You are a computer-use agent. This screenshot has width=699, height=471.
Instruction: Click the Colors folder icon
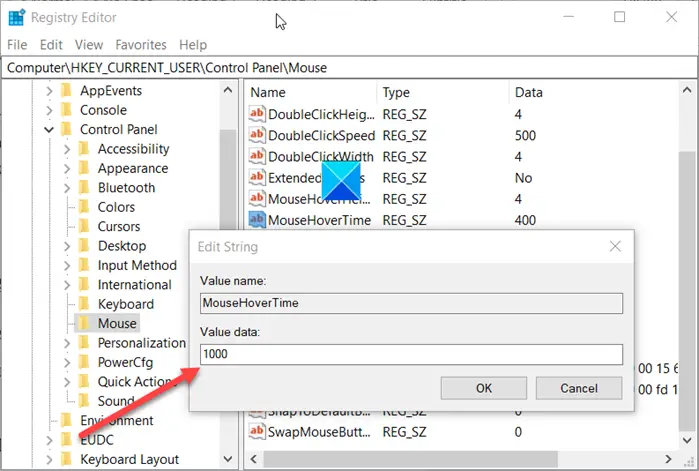(84, 207)
